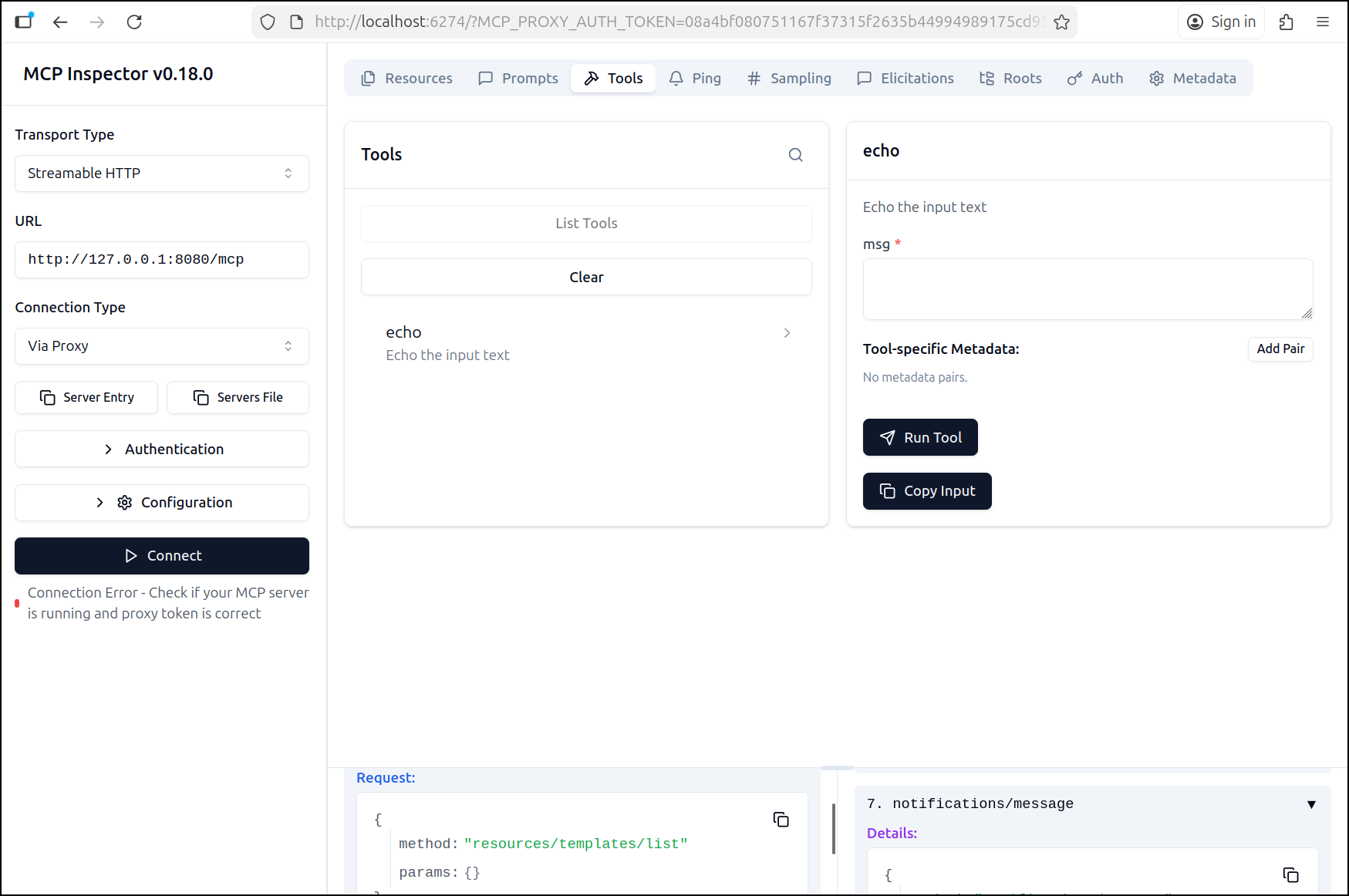Bookmark this page with star icon
This screenshot has width=1349, height=896.
pos(1061,22)
